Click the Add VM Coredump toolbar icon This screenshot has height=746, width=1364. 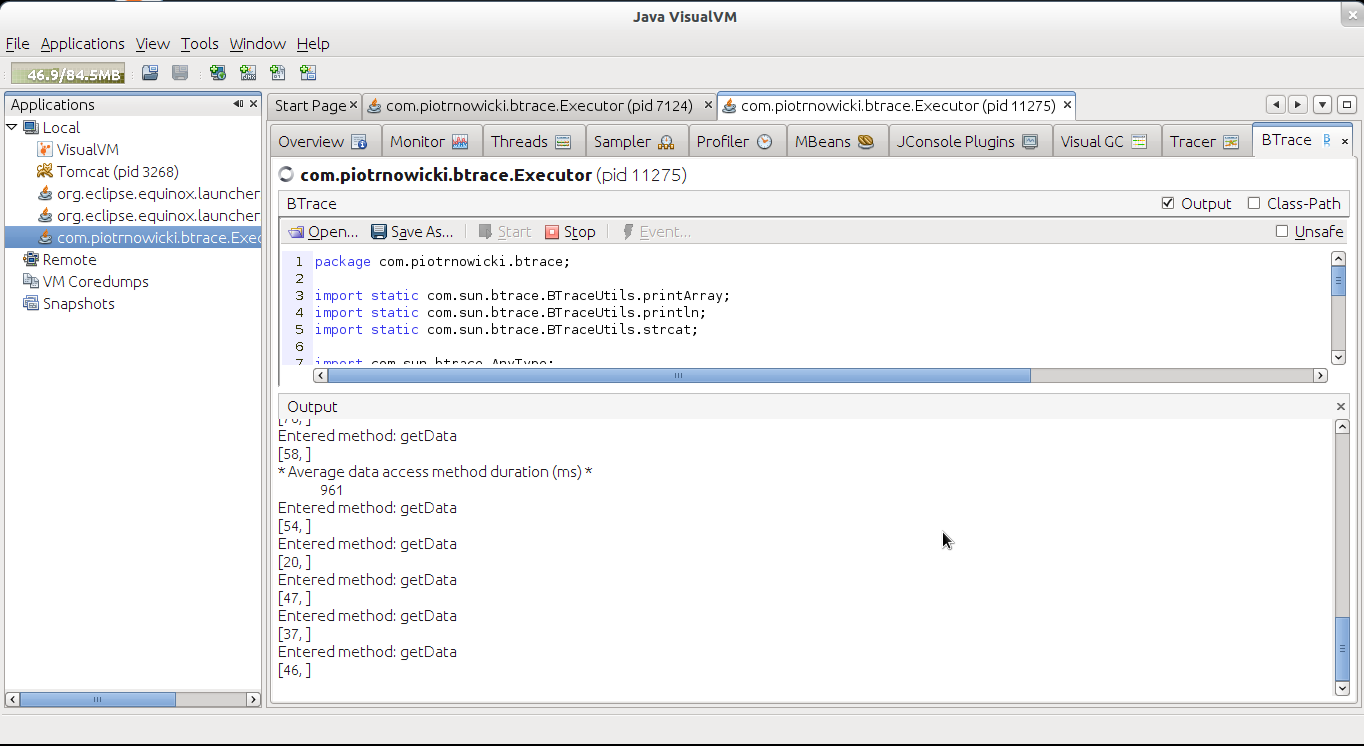(278, 73)
